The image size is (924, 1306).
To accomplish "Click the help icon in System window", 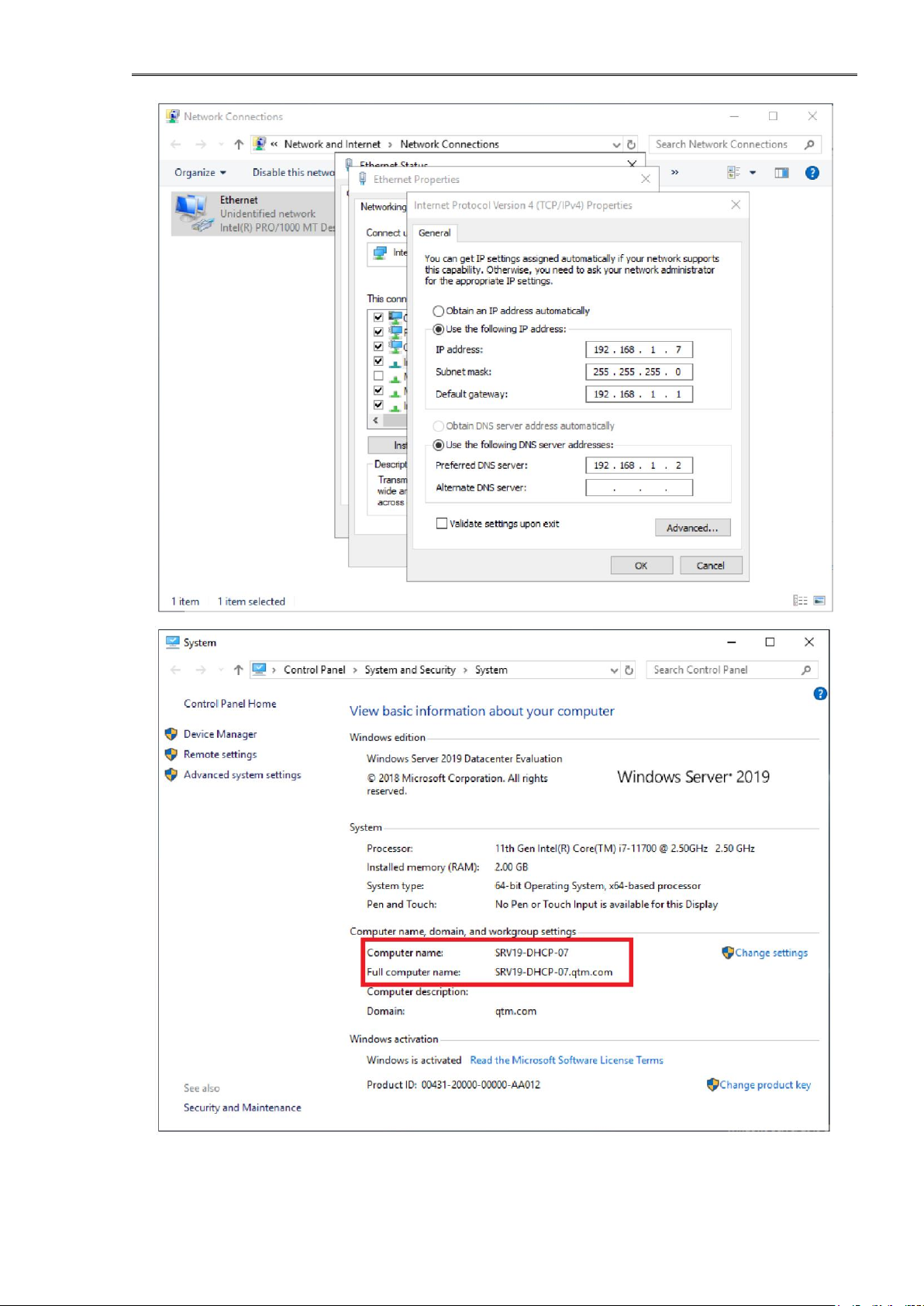I will click(x=820, y=694).
